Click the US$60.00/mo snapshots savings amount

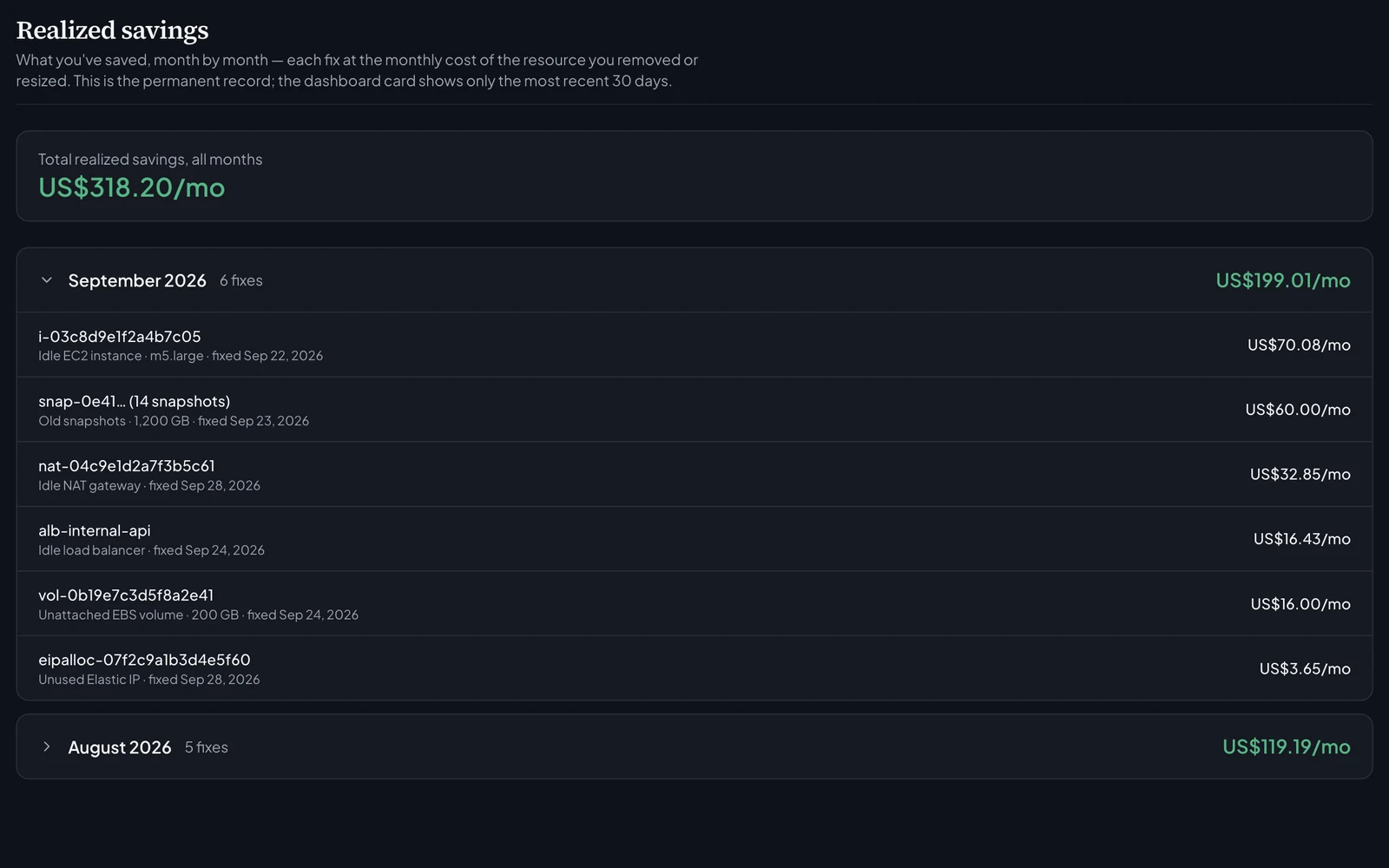coord(1298,410)
